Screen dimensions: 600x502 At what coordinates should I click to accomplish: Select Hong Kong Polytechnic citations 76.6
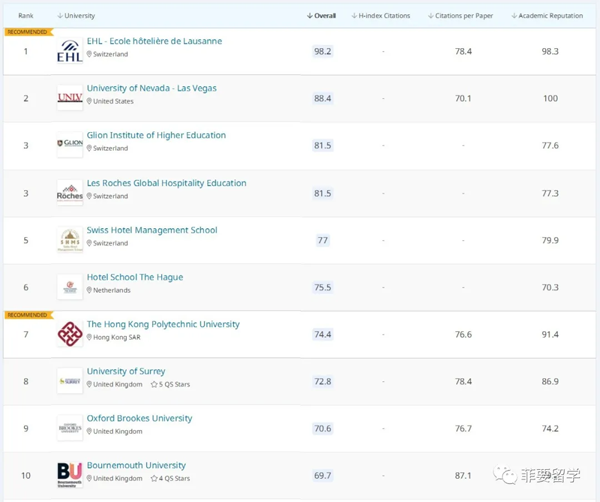tap(463, 334)
